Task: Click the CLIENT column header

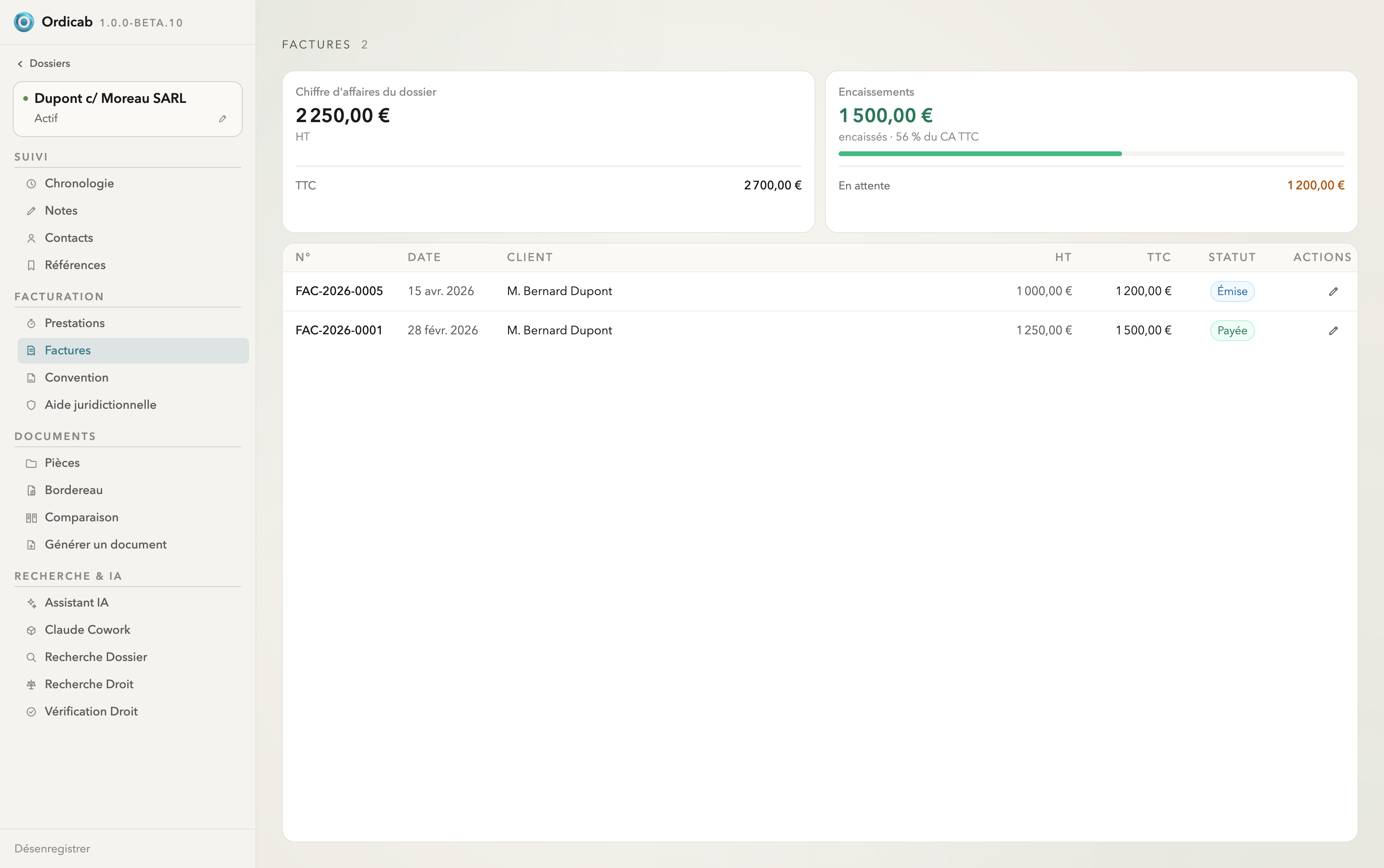Action: click(529, 257)
